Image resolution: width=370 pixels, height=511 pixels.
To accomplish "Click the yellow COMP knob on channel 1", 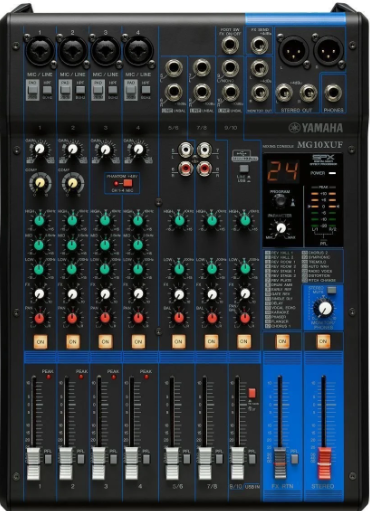I will pos(40,183).
